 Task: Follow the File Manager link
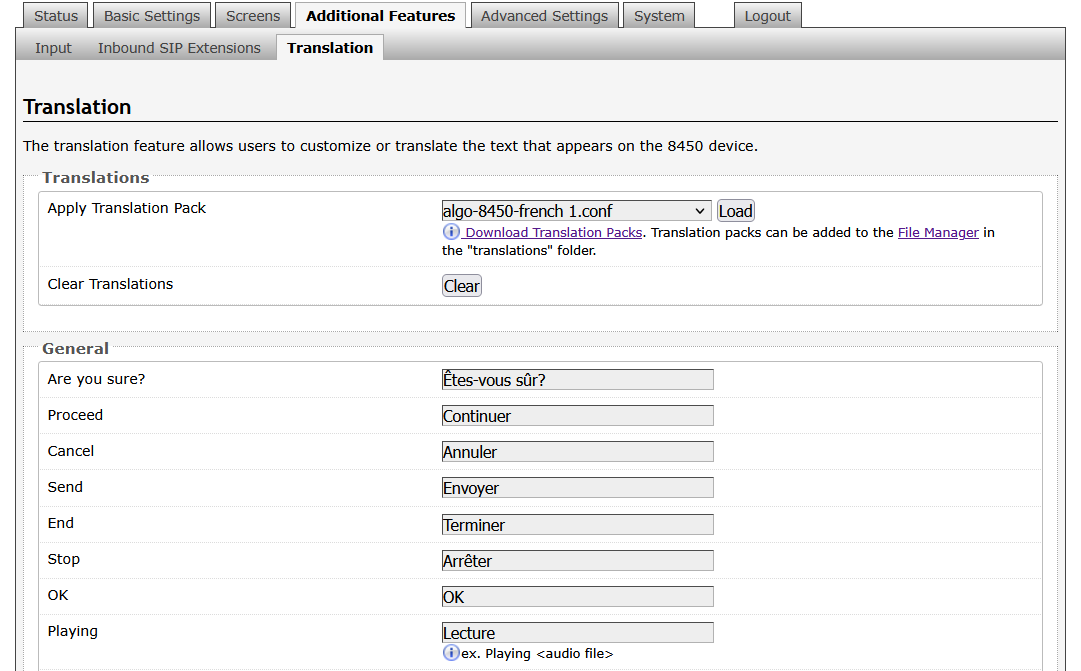[937, 232]
